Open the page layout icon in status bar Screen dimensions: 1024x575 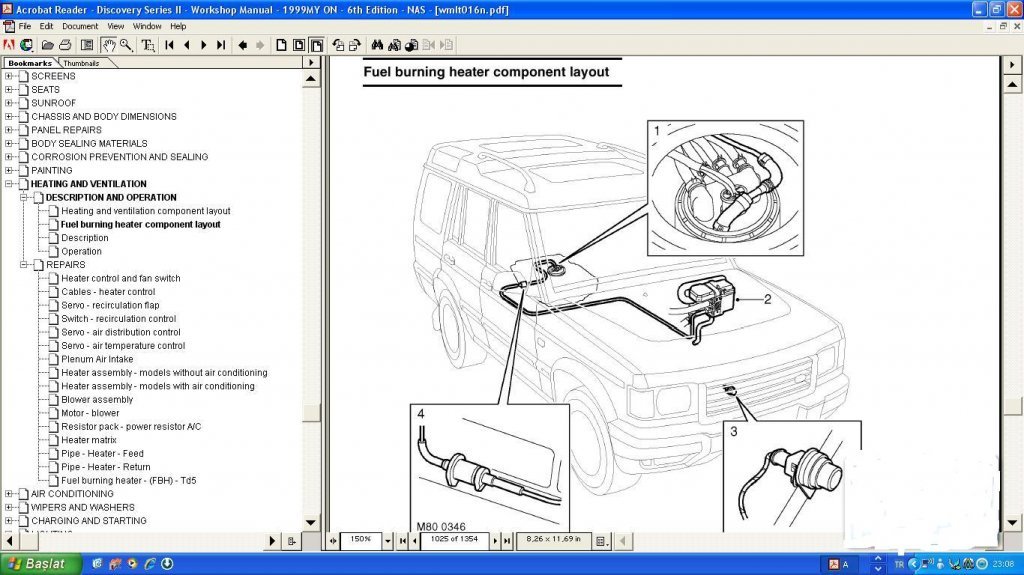tap(601, 541)
